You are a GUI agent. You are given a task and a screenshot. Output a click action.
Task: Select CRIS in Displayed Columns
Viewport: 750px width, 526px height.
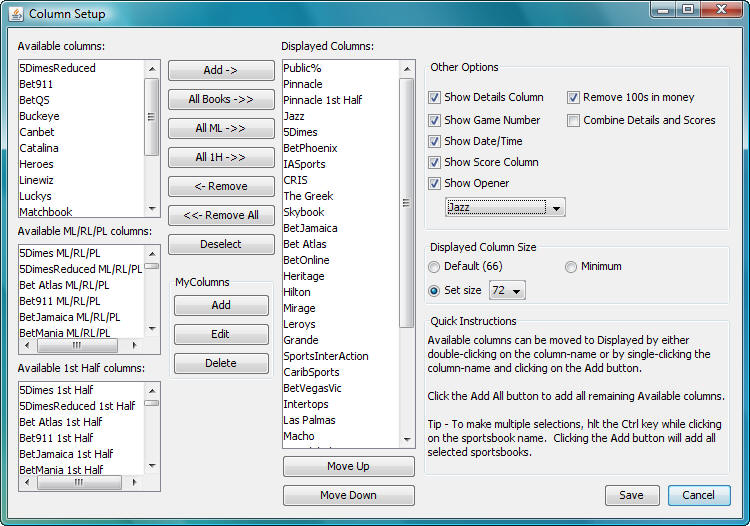click(x=341, y=180)
